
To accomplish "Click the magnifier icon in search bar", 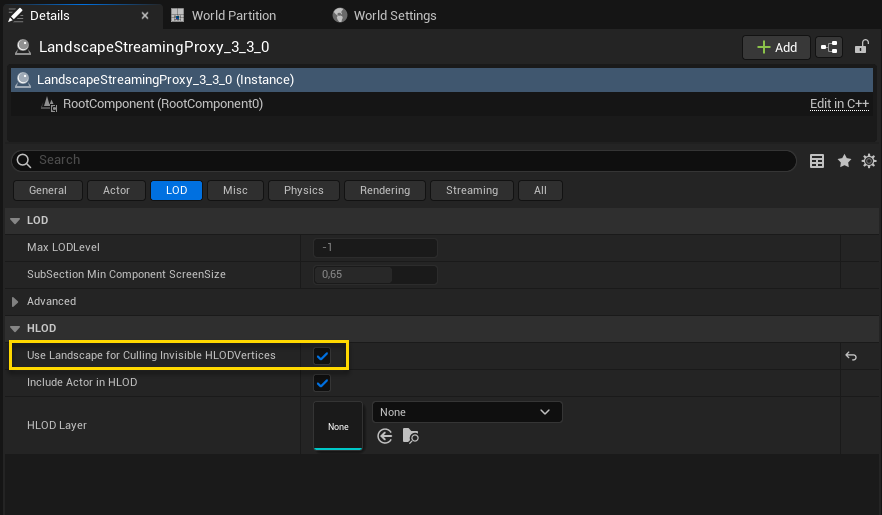I will pyautogui.click(x=24, y=161).
